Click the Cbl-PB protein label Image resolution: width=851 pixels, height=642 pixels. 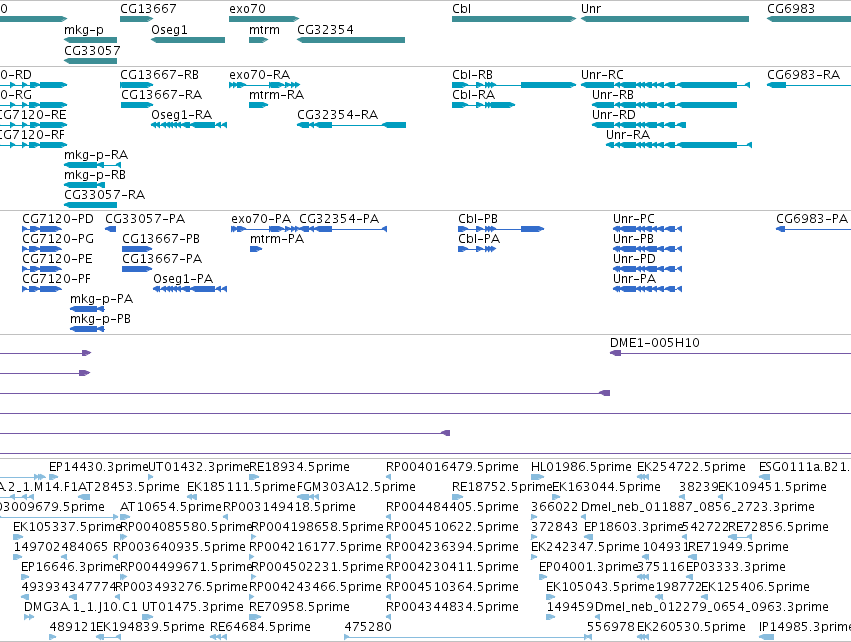coord(478,219)
